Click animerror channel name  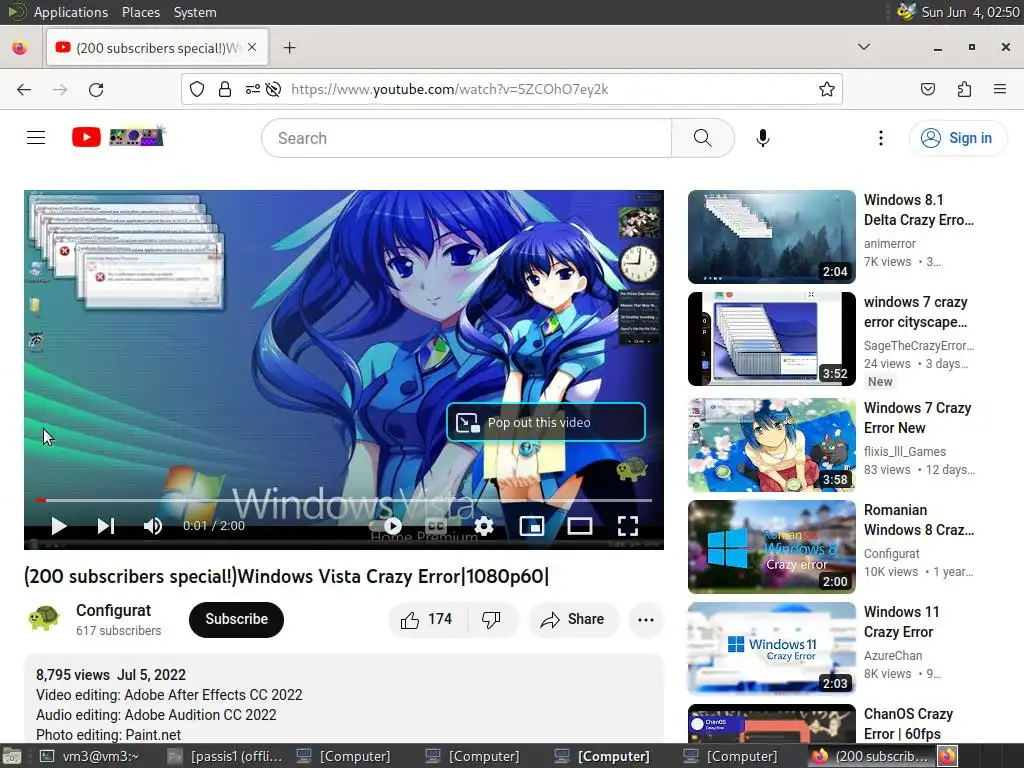tap(889, 244)
